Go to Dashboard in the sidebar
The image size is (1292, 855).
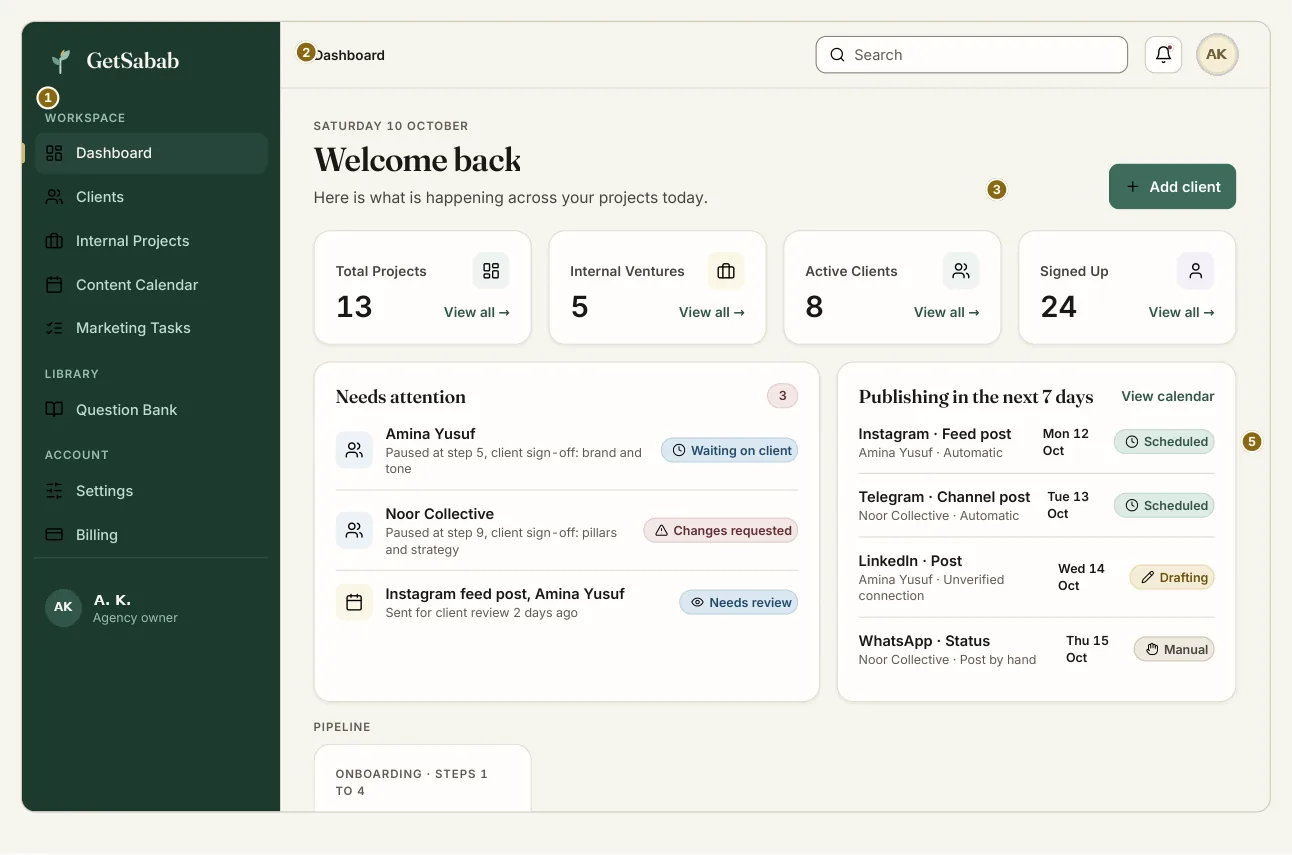coord(151,153)
